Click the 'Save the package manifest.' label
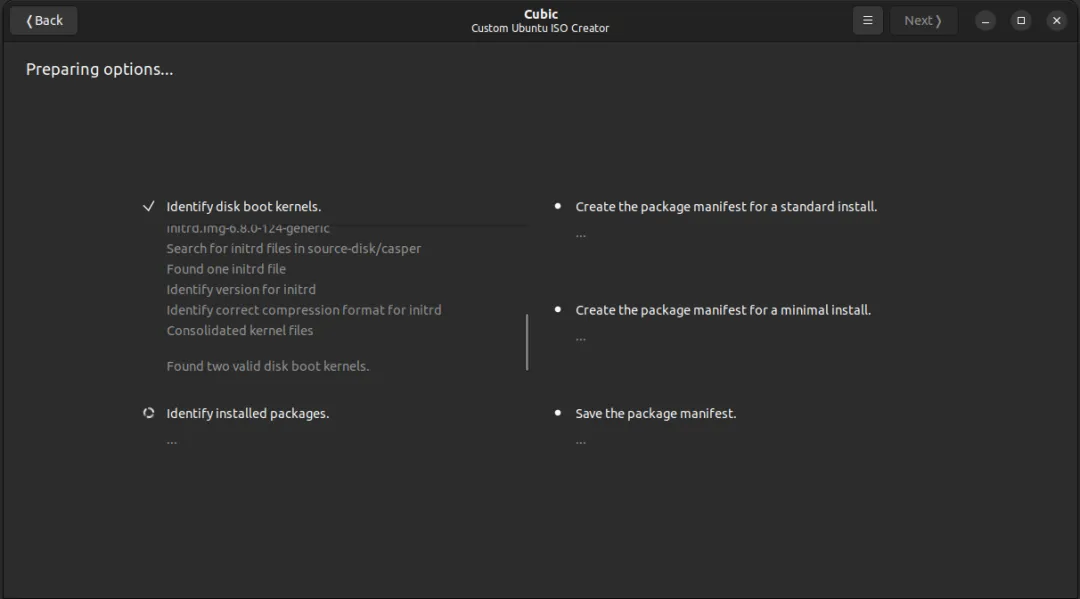This screenshot has width=1080, height=599. 656,413
